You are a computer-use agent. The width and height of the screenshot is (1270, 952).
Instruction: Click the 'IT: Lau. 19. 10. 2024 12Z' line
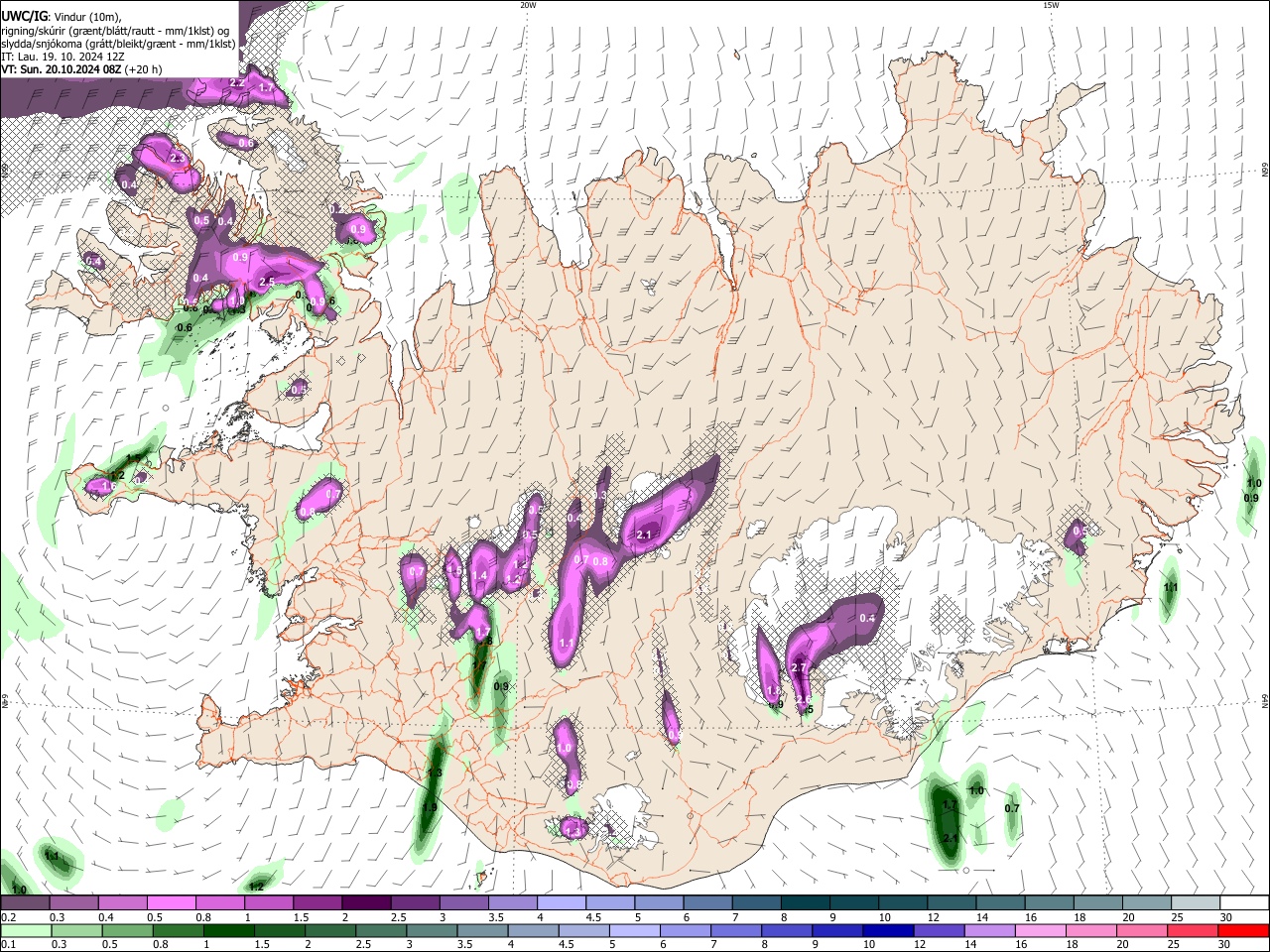coord(62,58)
